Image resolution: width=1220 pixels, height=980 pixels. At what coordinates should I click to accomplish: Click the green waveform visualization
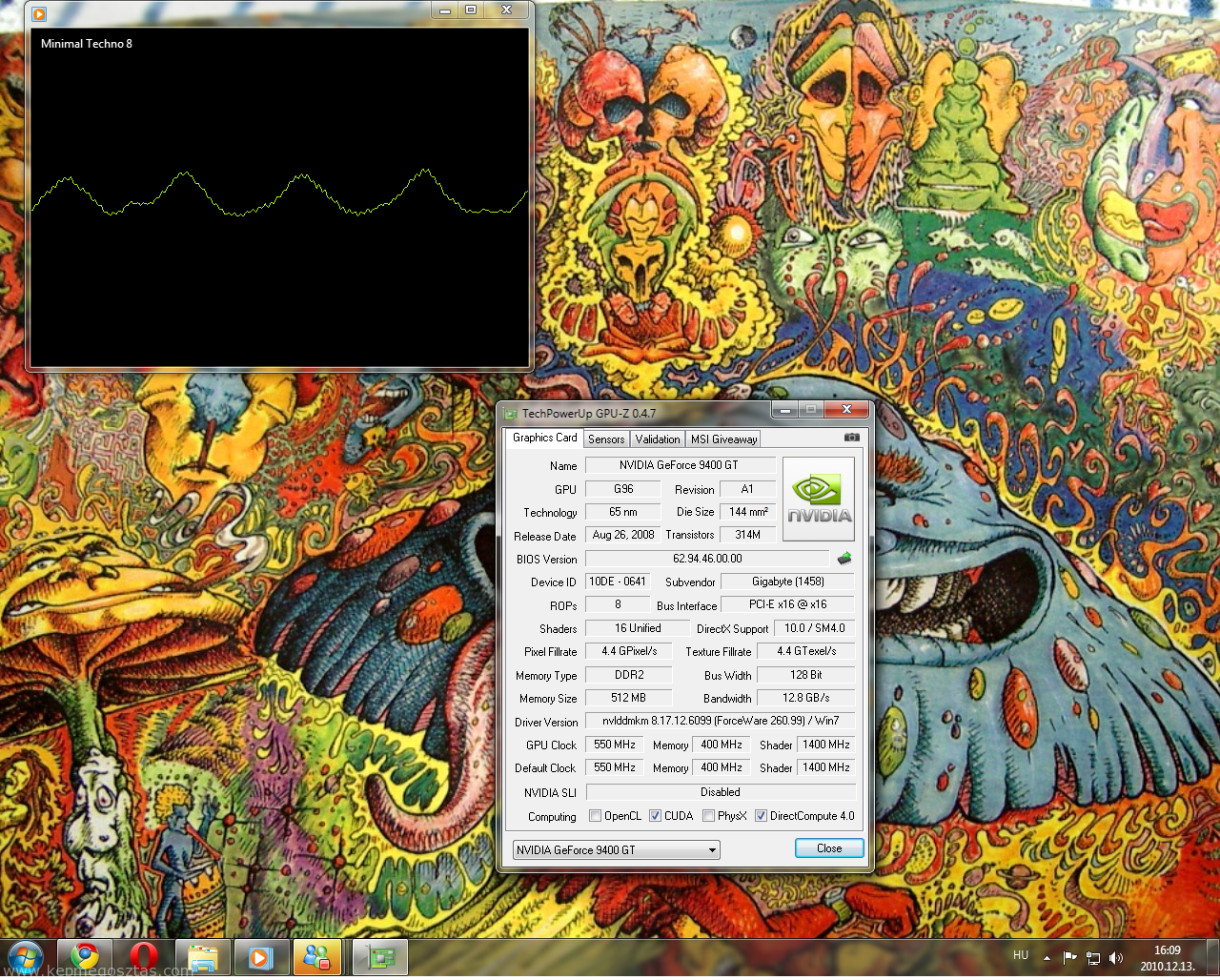click(279, 194)
